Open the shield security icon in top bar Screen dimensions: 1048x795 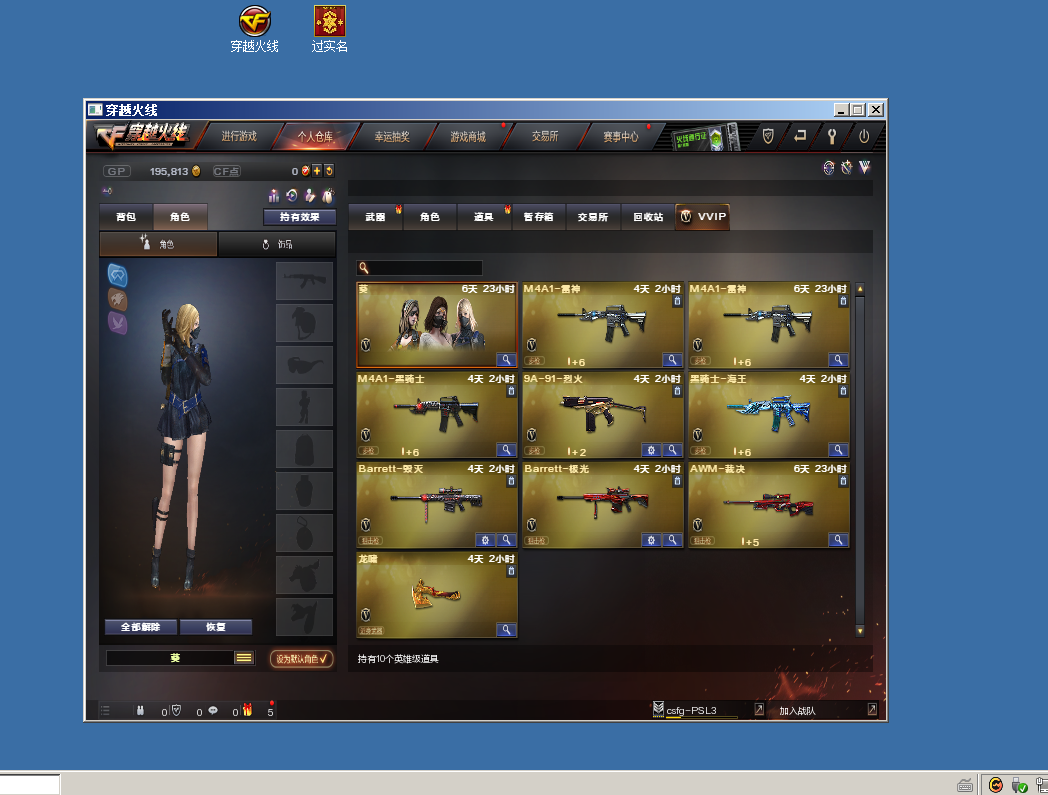768,136
